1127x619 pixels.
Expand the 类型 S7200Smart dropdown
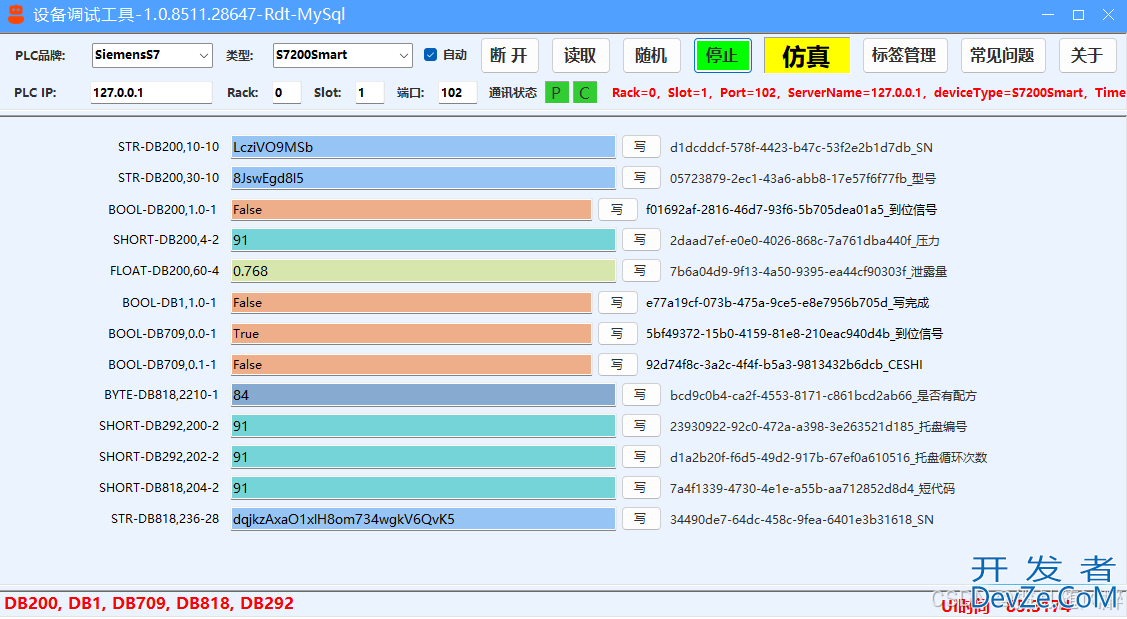click(343, 55)
